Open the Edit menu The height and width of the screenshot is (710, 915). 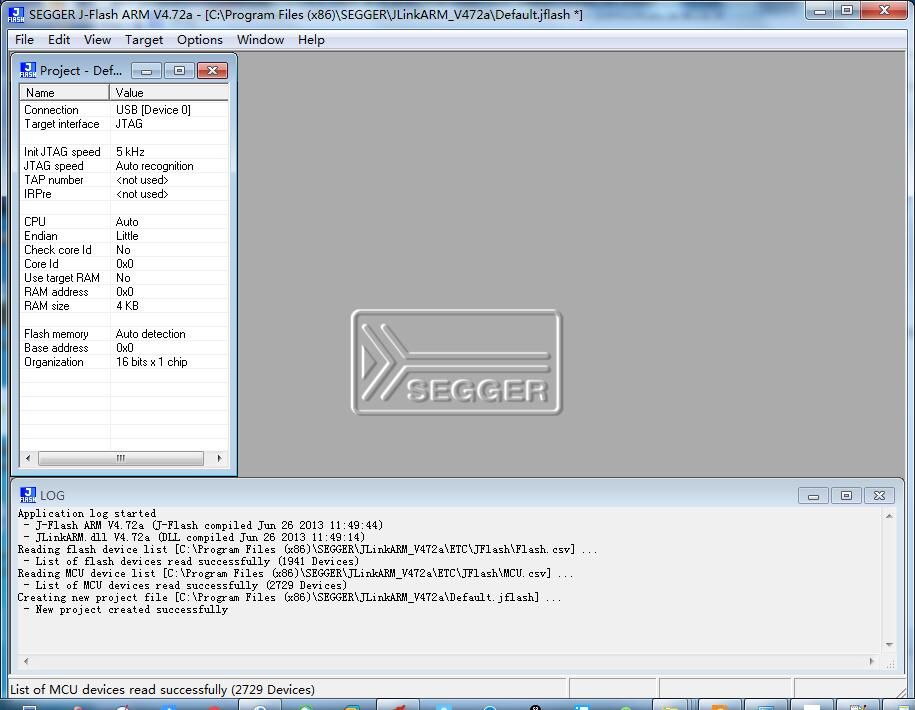click(x=59, y=40)
